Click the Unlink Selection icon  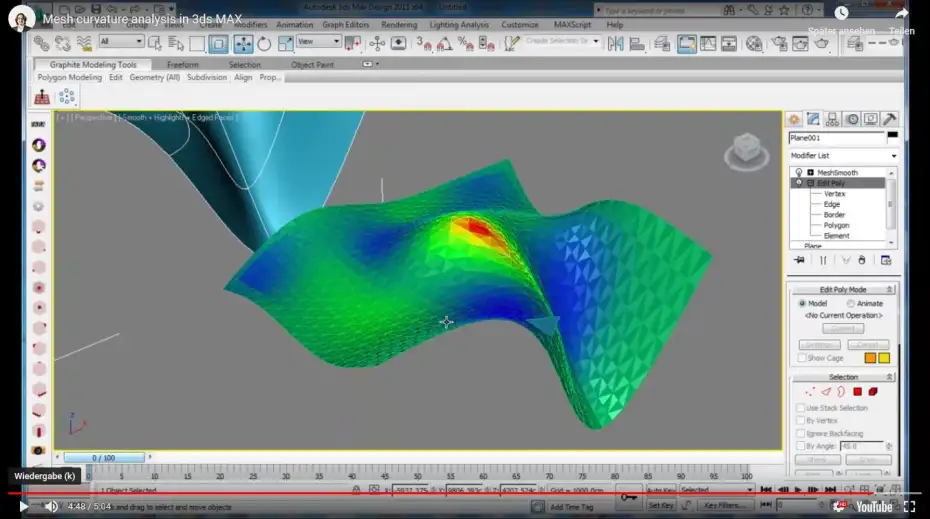63,43
